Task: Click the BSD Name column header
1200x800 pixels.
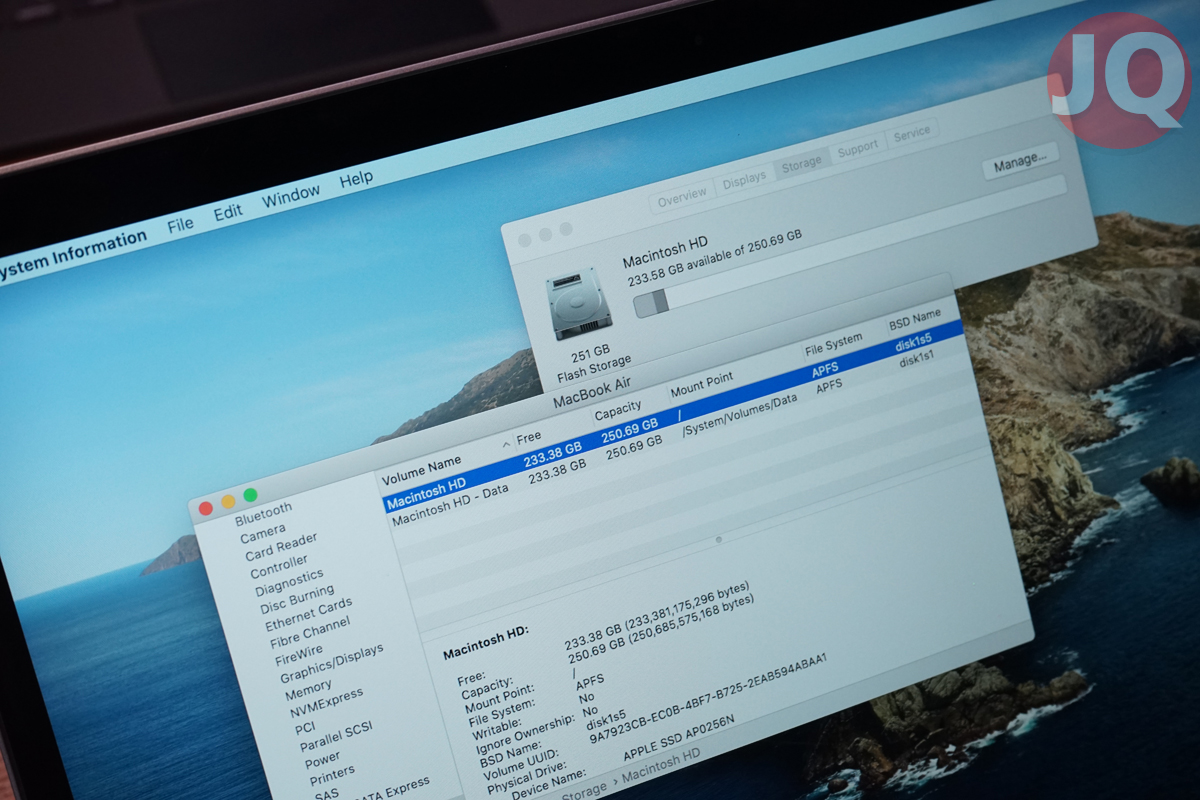Action: pos(915,321)
